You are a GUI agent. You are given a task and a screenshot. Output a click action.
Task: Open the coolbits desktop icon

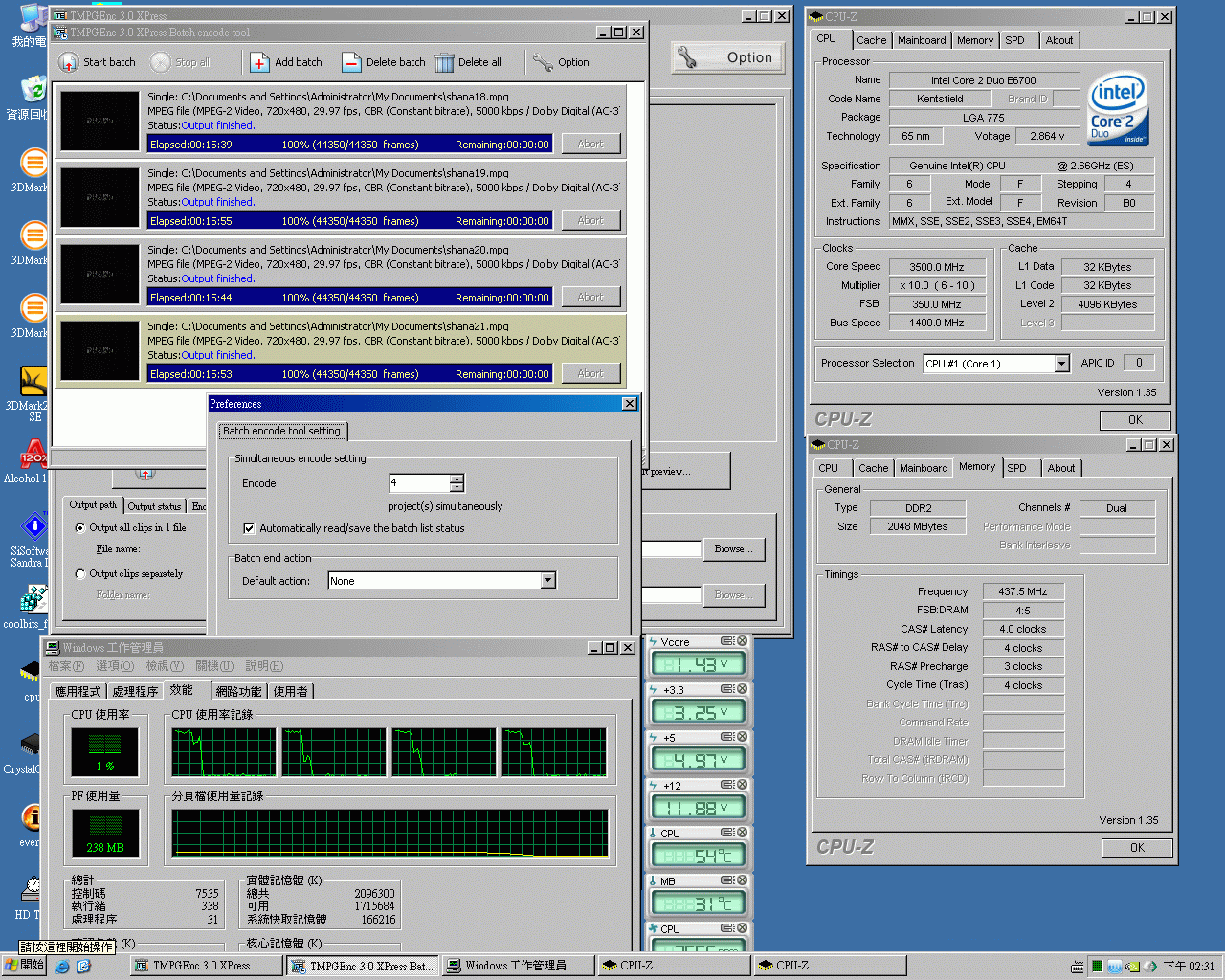[x=33, y=599]
